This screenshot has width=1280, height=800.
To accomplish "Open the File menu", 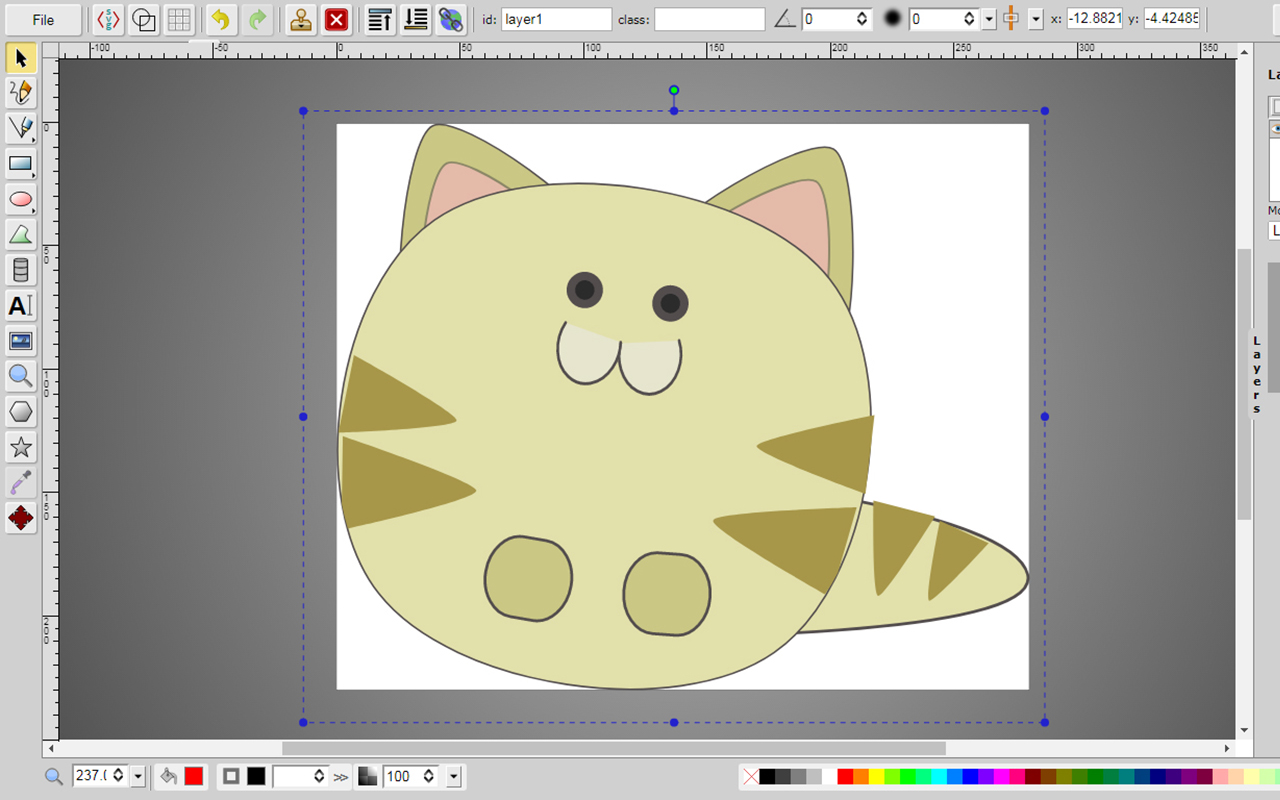I will [43, 19].
